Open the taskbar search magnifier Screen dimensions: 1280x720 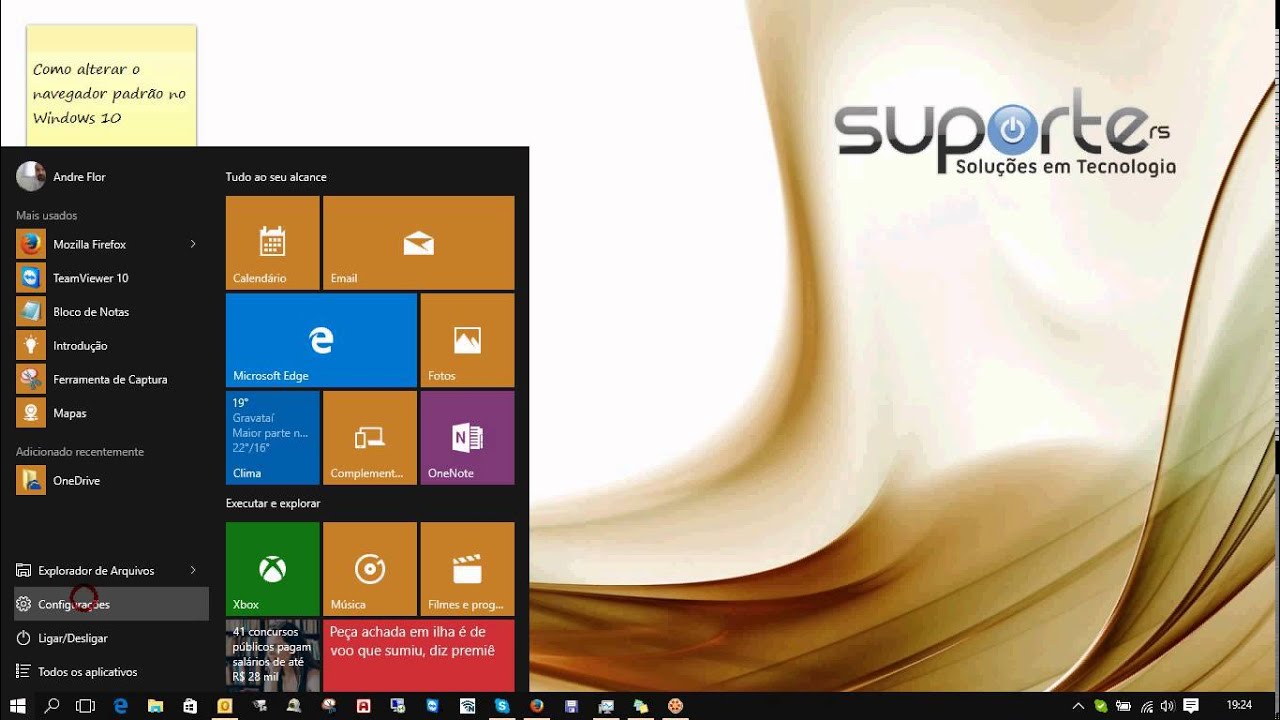click(x=52, y=705)
